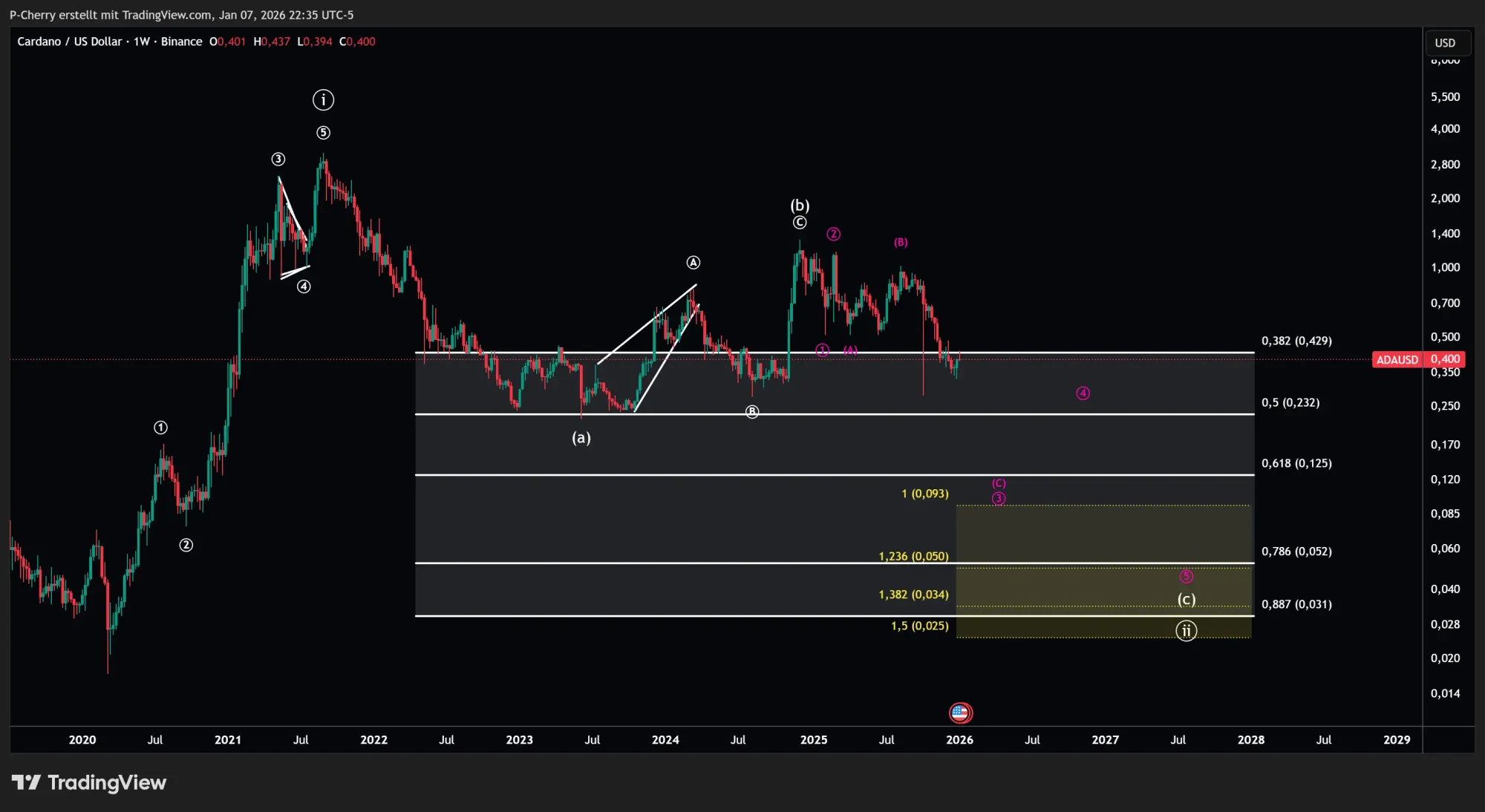Click the magenta (B) wave label
Viewport: 1485px width, 812px height.
[x=901, y=242]
